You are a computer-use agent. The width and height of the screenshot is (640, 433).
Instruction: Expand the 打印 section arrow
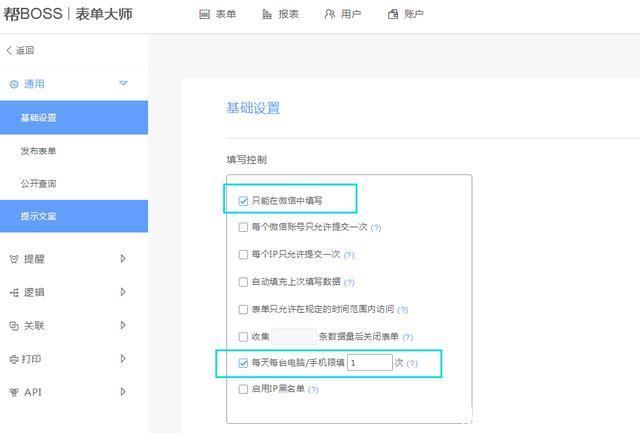tap(123, 359)
